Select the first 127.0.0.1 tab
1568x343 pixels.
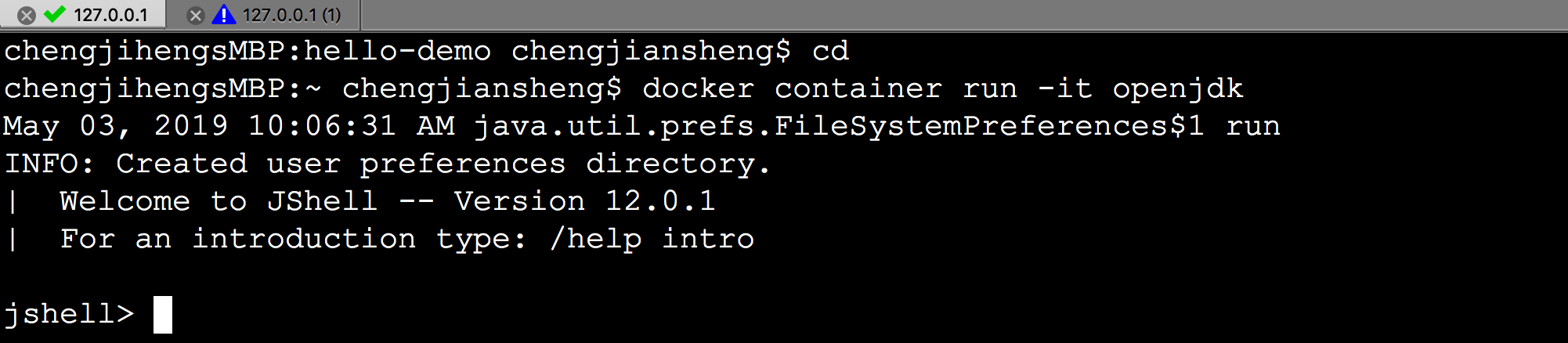click(x=110, y=15)
